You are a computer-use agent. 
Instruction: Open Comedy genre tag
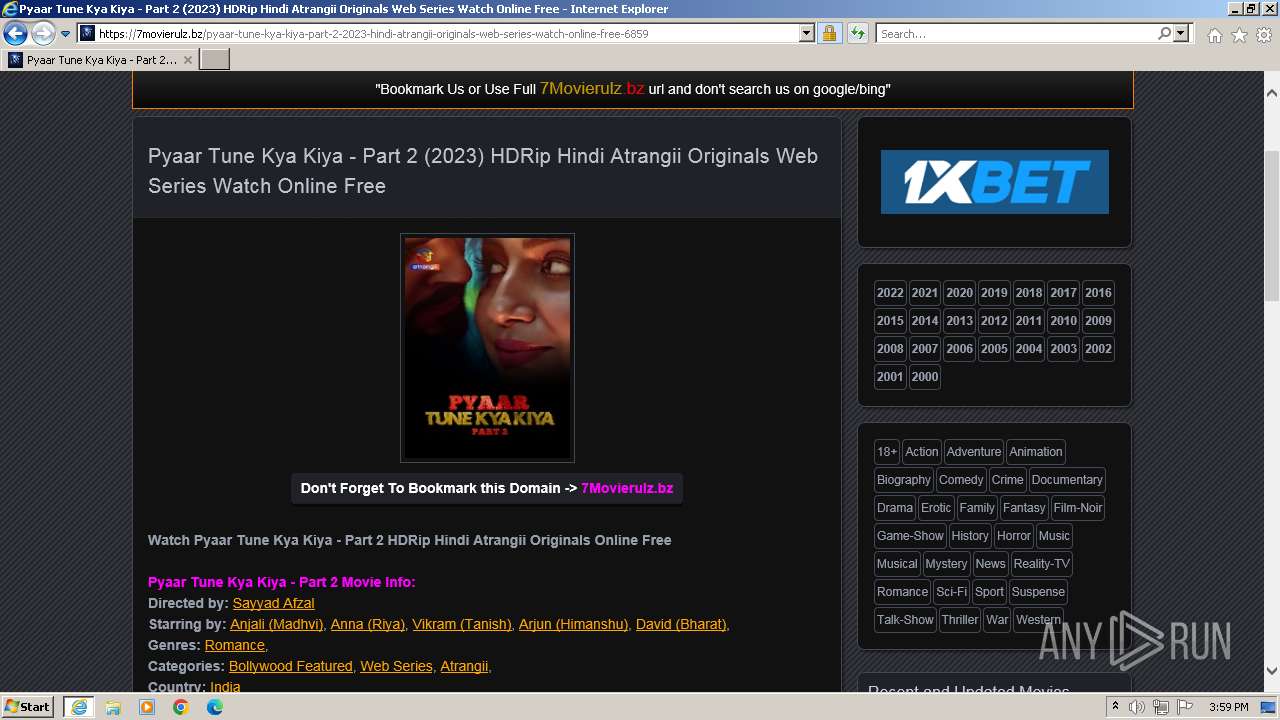pos(961,480)
